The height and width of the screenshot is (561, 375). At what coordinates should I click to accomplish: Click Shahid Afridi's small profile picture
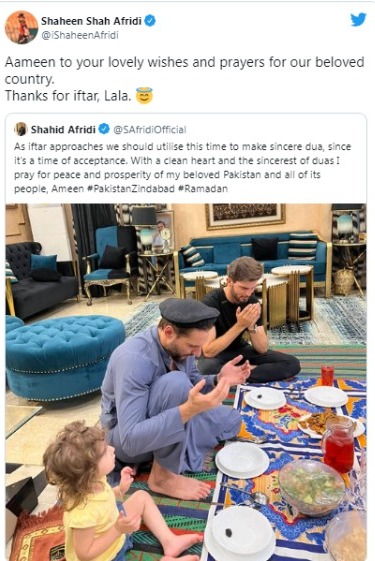(21, 129)
